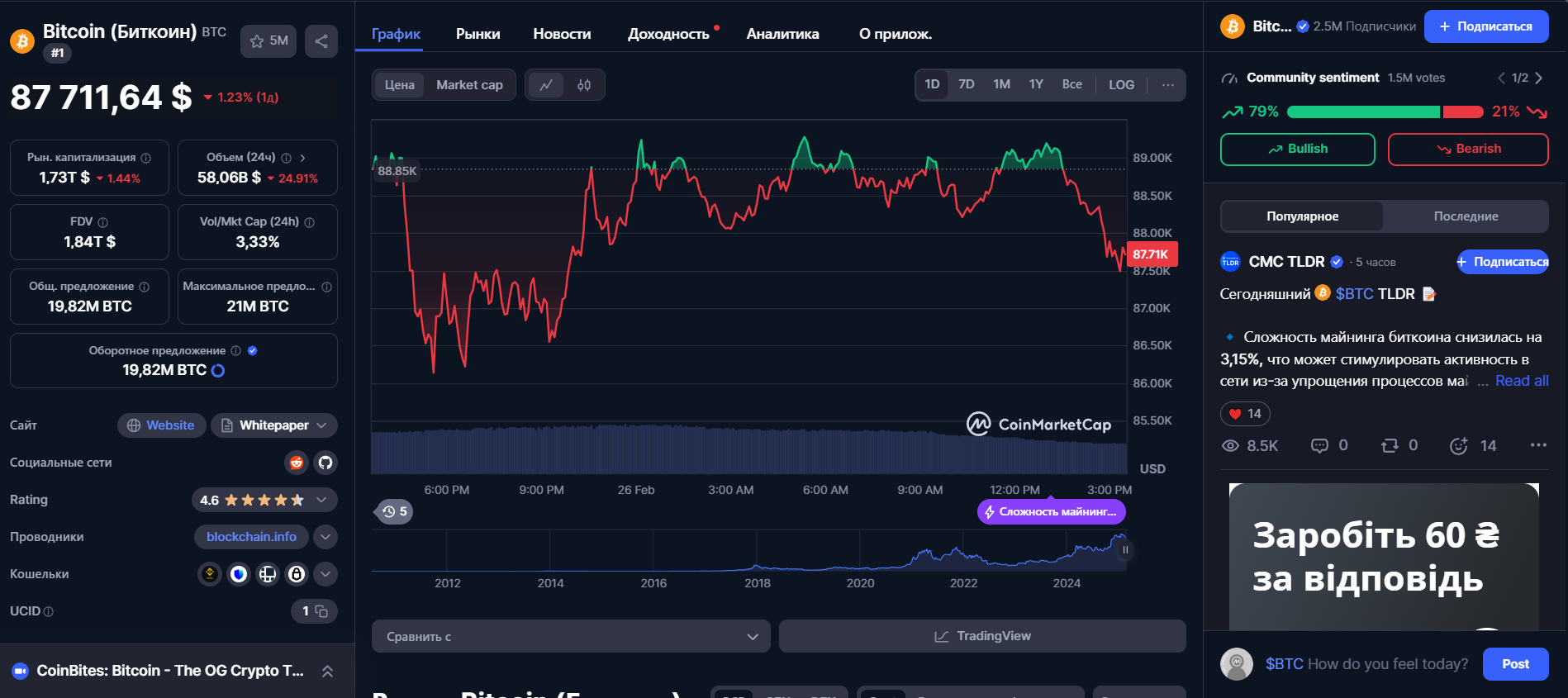This screenshot has width=1568, height=698.
Task: Select the 7D time range
Action: pos(967,84)
